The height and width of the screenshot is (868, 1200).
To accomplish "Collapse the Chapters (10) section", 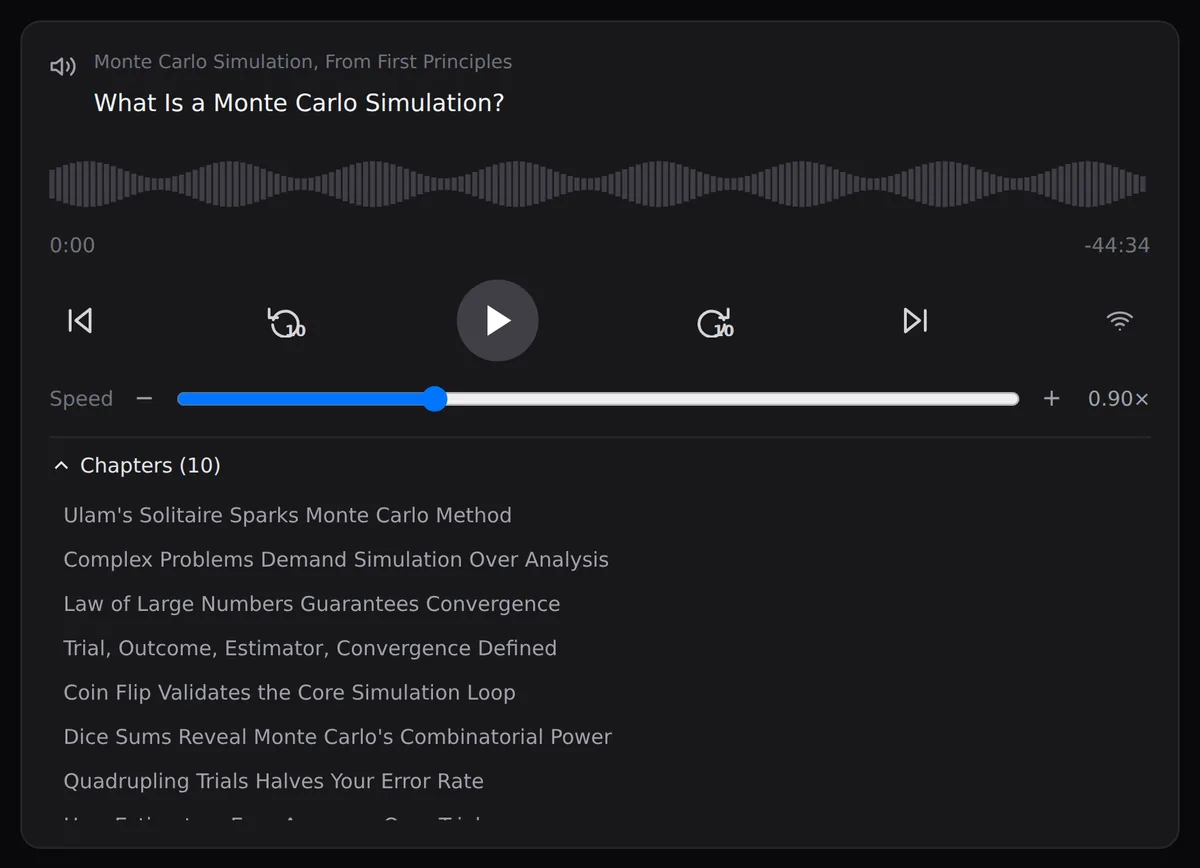I will coord(136,465).
